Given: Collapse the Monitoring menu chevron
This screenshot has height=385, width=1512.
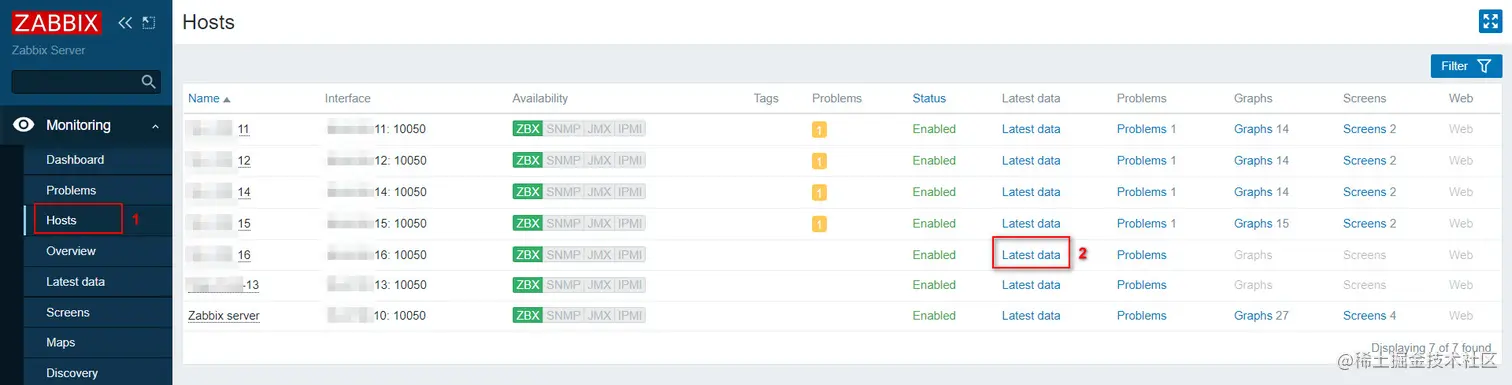Looking at the screenshot, I should tap(155, 126).
